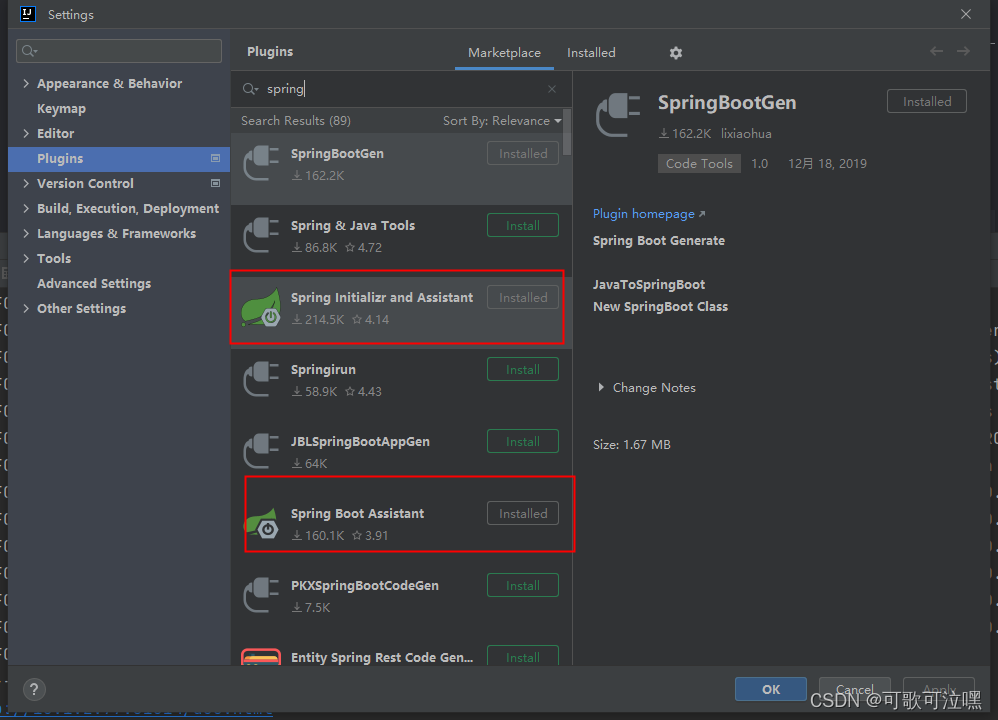Screen dimensions: 998x720
Task: Clear the plugin search with the X icon
Action: [x=552, y=89]
